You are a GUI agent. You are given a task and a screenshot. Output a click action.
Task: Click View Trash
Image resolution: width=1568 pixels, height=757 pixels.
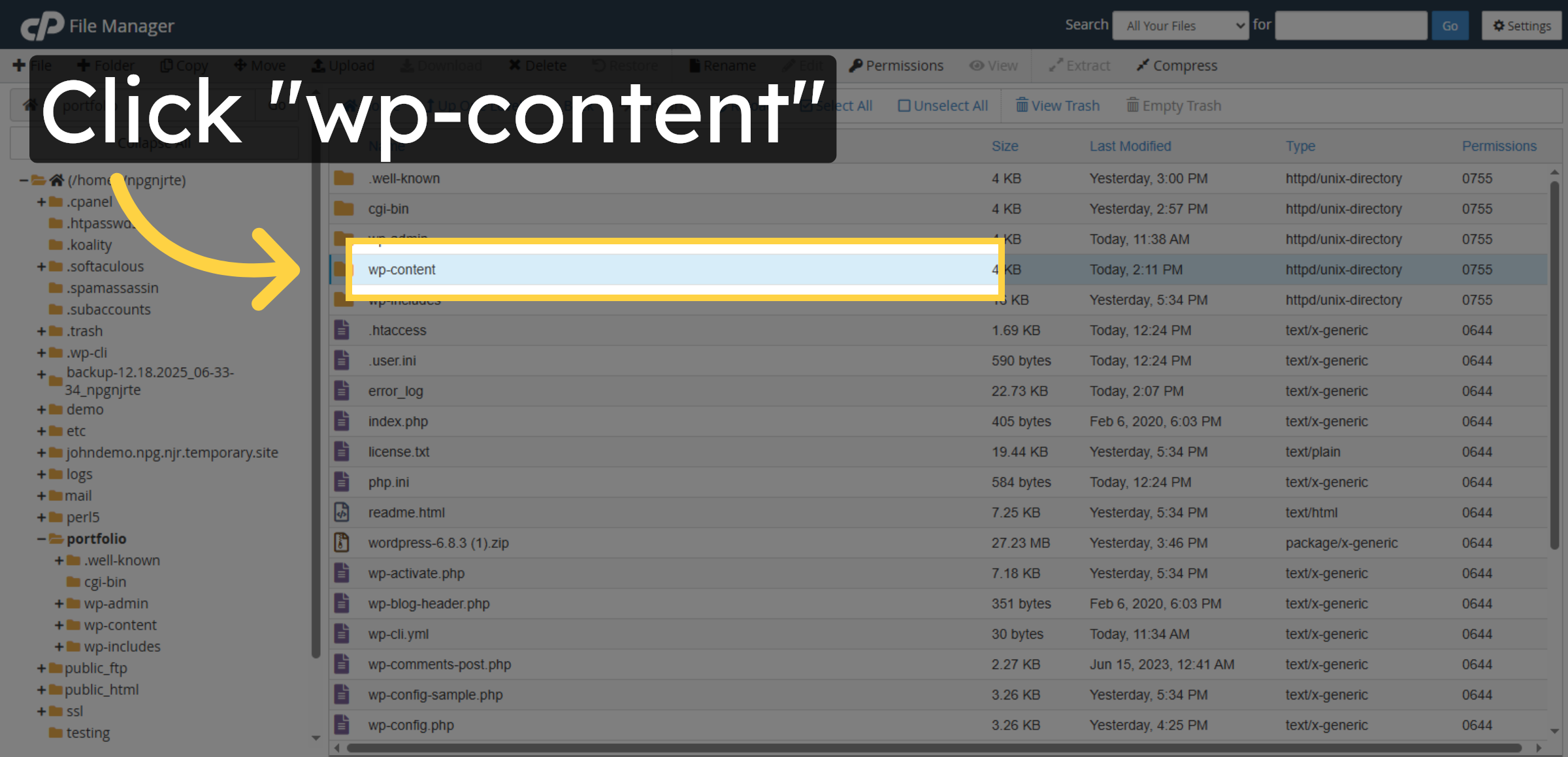pyautogui.click(x=1057, y=105)
